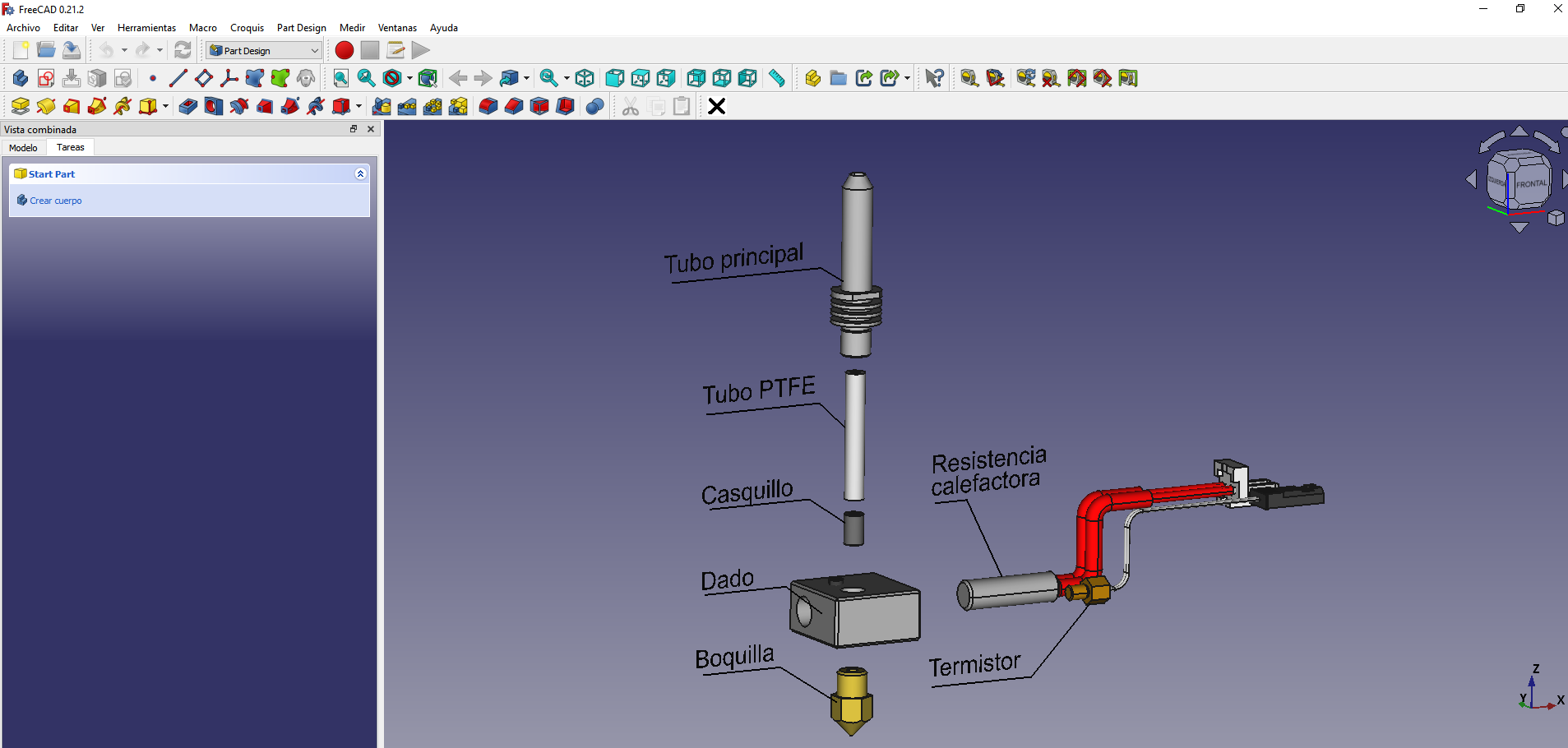Create a new sketch

tap(45, 78)
